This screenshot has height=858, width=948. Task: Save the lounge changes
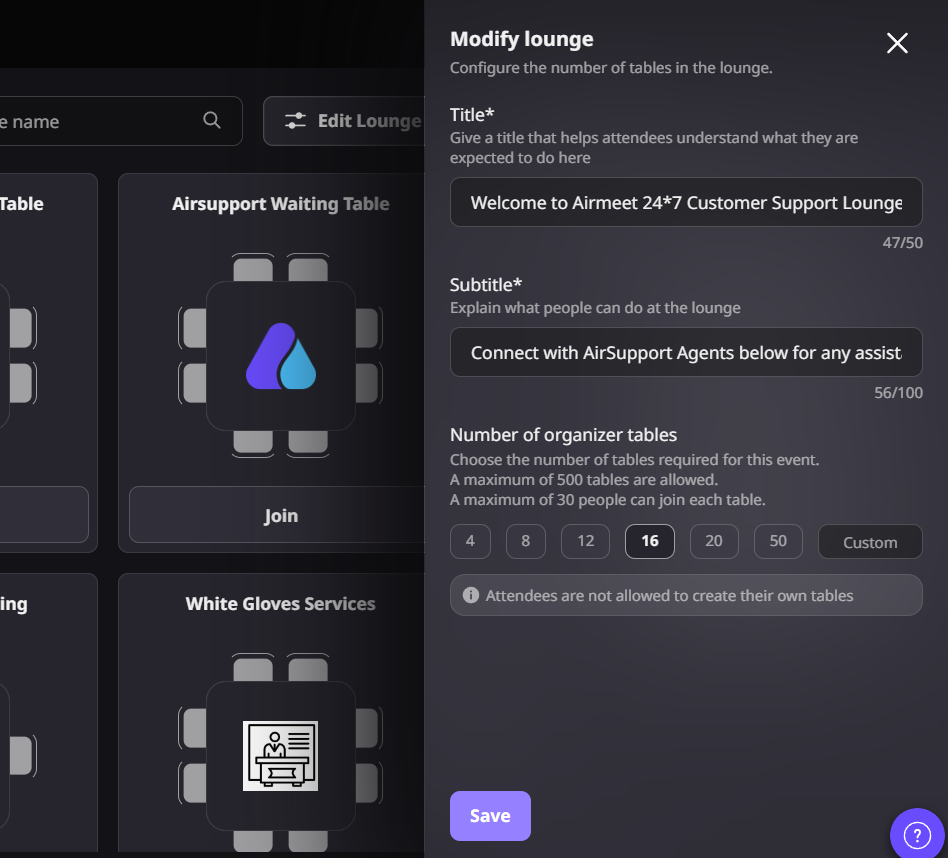(490, 816)
